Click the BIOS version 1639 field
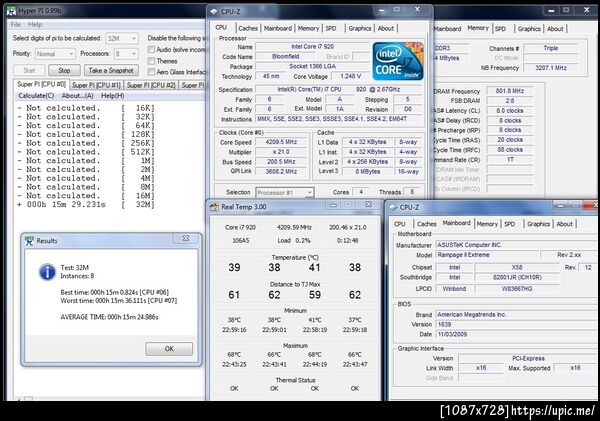This screenshot has width=600, height=421. point(517,325)
